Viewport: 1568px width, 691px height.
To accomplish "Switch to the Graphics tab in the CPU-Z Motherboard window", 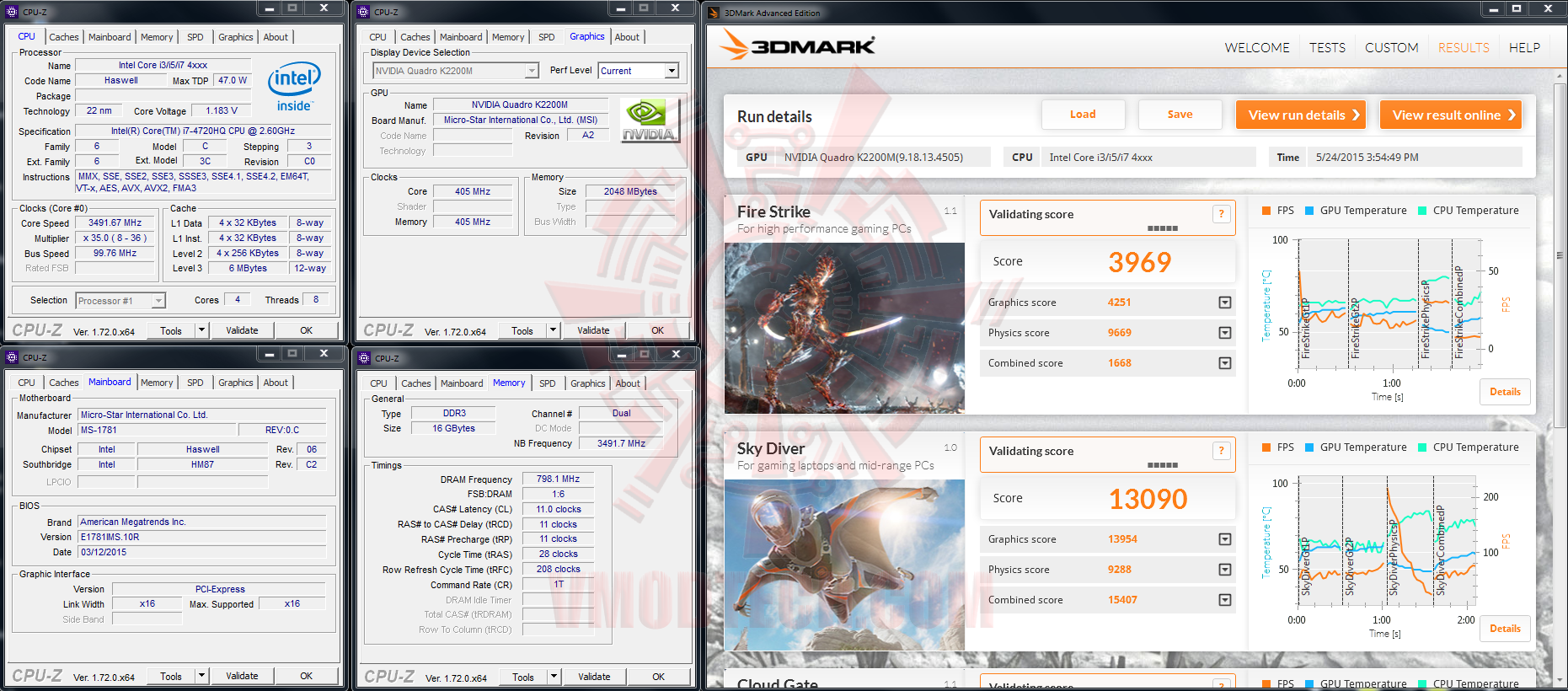I will click(x=236, y=383).
